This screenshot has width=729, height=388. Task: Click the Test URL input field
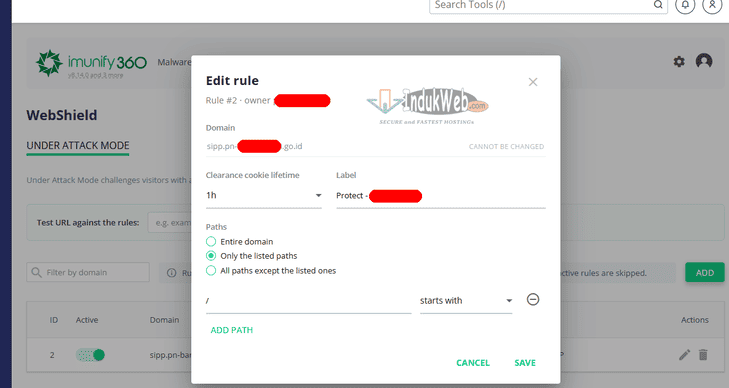tap(170, 223)
